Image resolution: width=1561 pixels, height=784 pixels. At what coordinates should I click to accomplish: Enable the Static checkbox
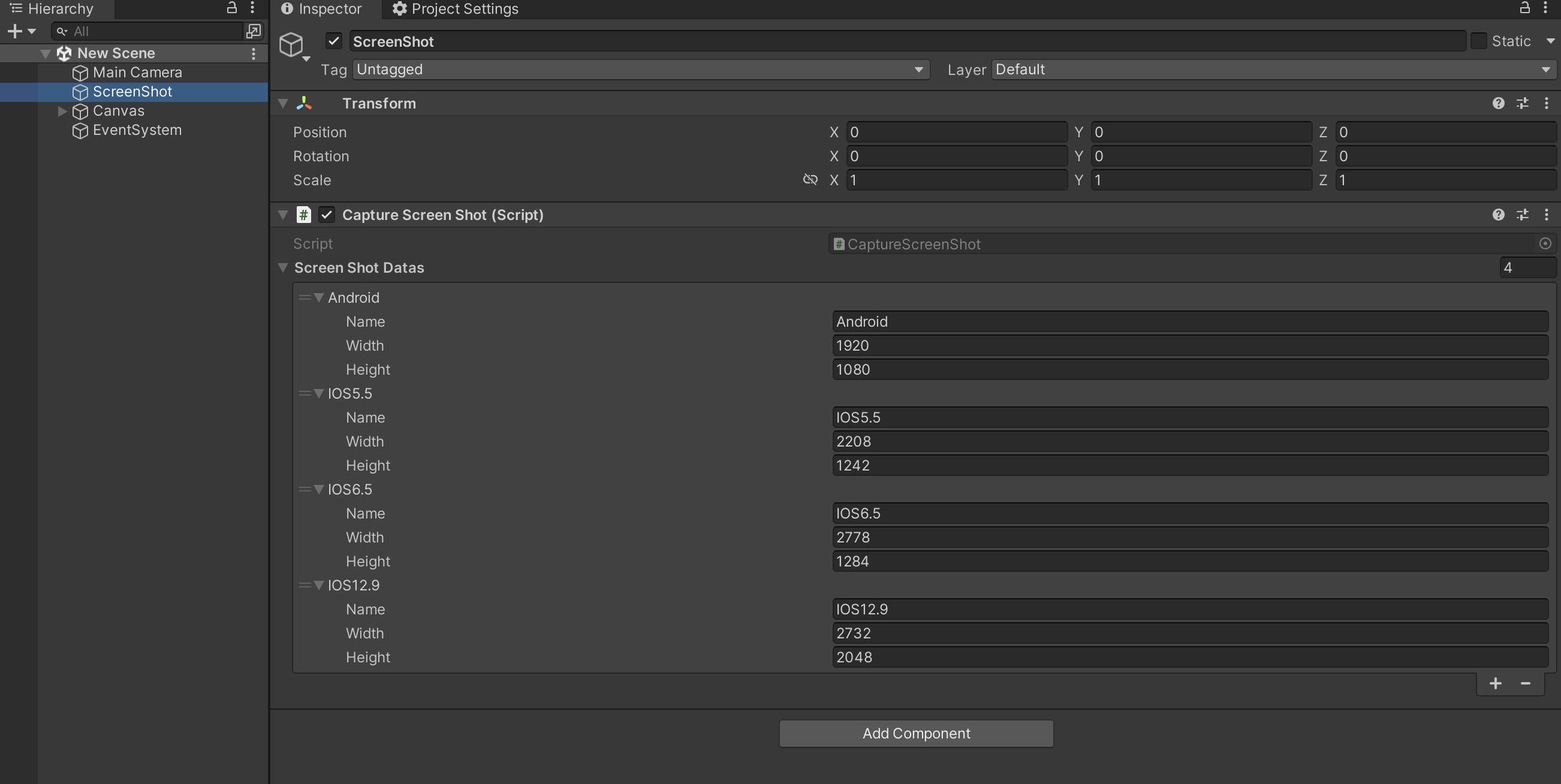[1479, 41]
